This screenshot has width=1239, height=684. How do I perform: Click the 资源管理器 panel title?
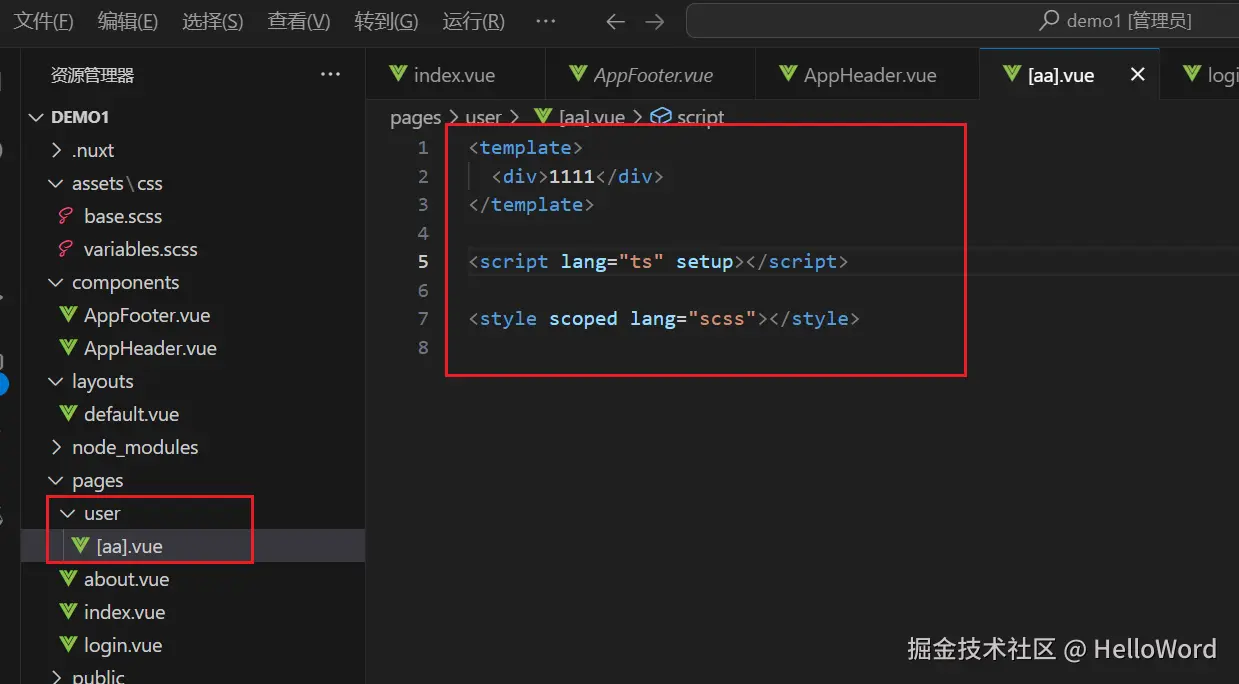tap(92, 75)
